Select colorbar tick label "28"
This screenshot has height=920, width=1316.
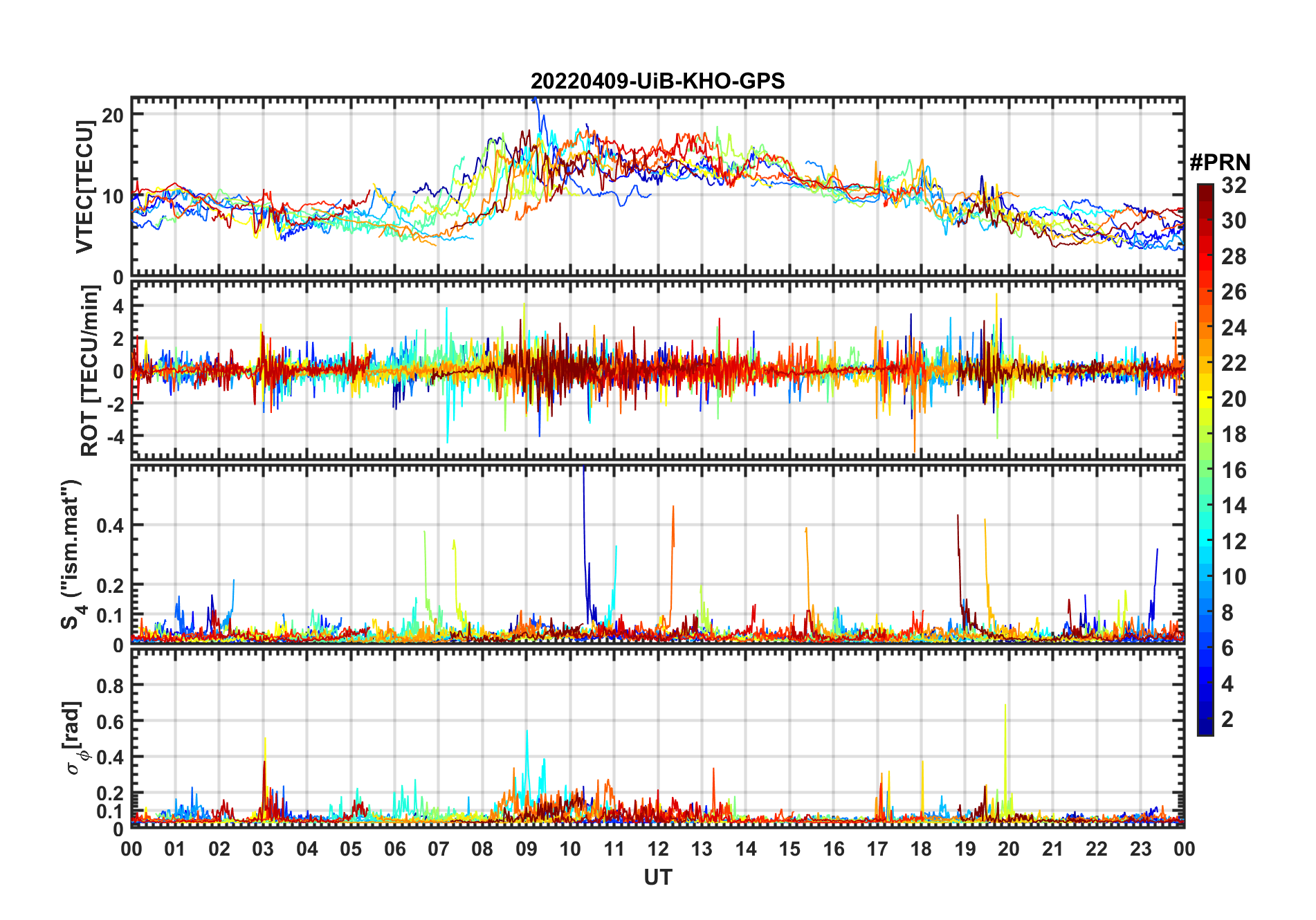1234,257
